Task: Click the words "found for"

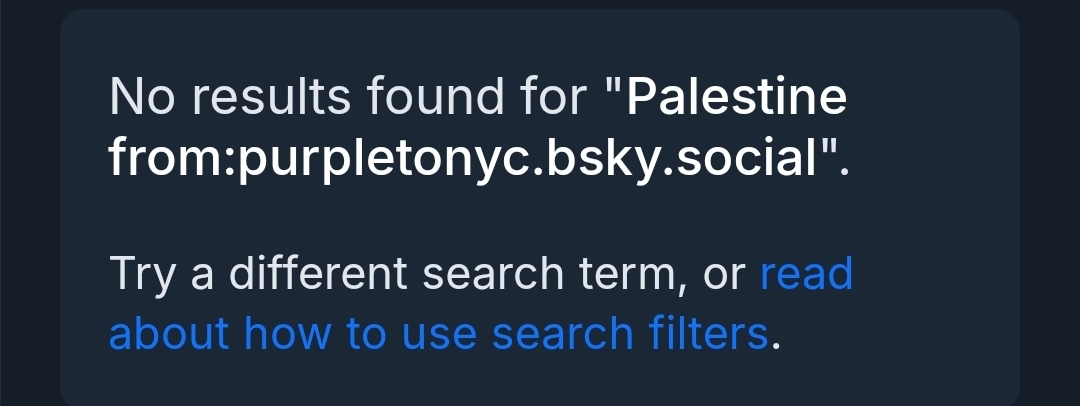Action: (475, 96)
